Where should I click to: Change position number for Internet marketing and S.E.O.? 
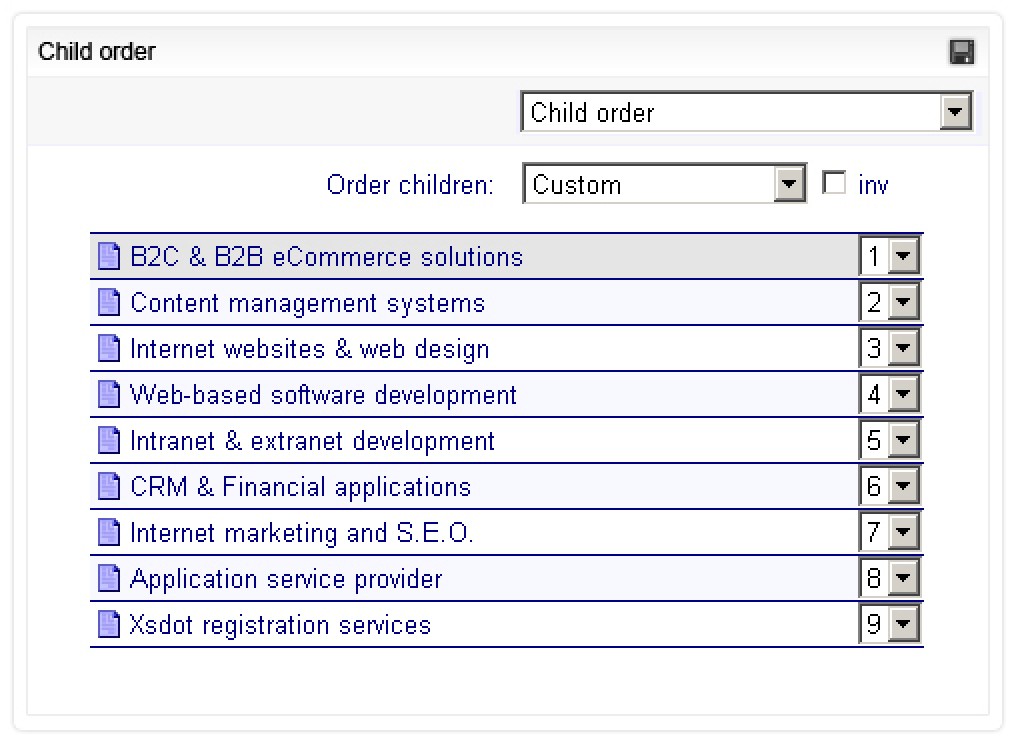[905, 532]
